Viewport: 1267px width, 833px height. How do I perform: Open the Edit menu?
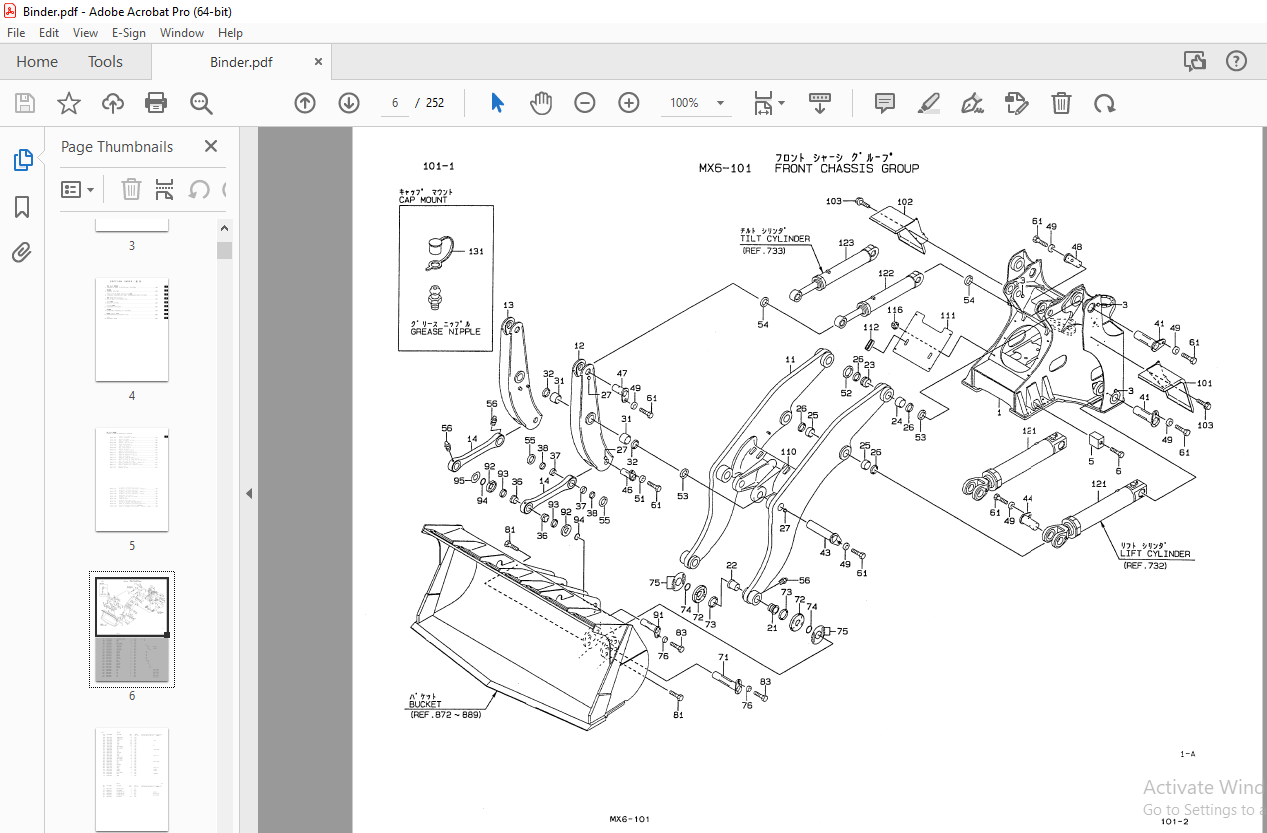click(49, 33)
